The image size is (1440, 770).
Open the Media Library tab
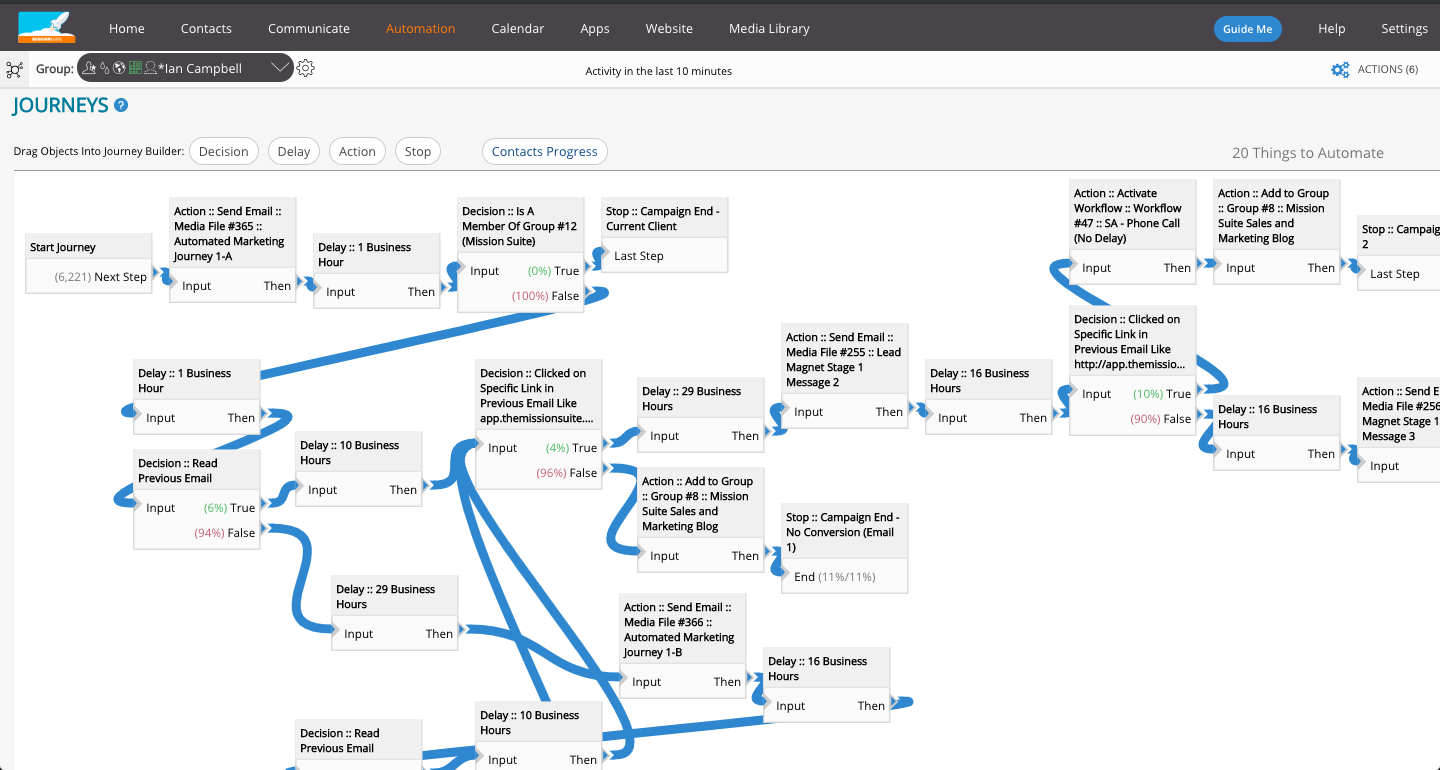click(768, 28)
